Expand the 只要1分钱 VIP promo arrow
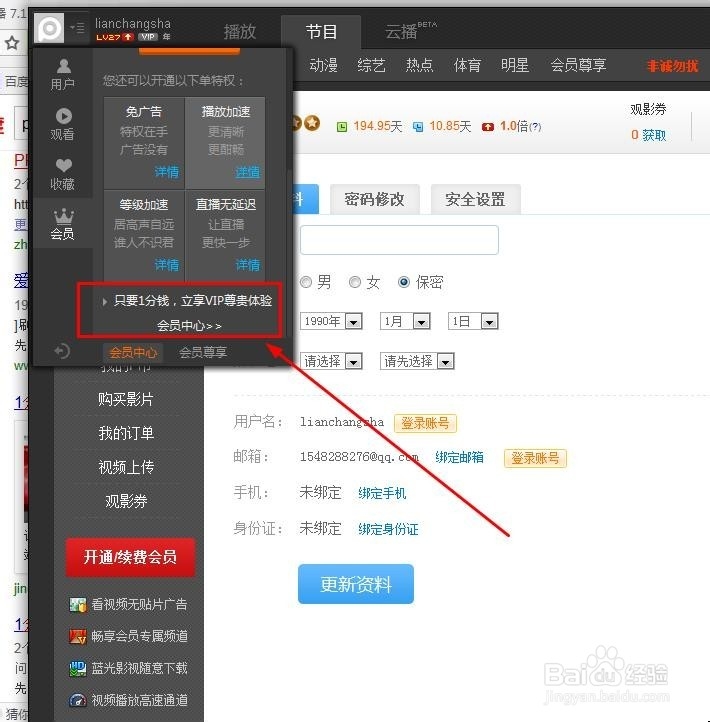710x722 pixels. 105,302
